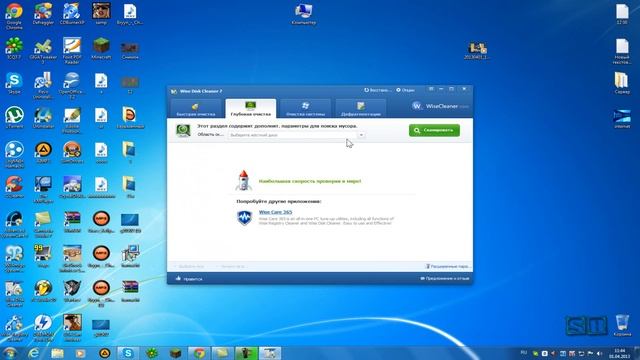Screen dimensions: 640x360
Task: Open the CCleaner desktop icon
Action: click(x=14, y=188)
